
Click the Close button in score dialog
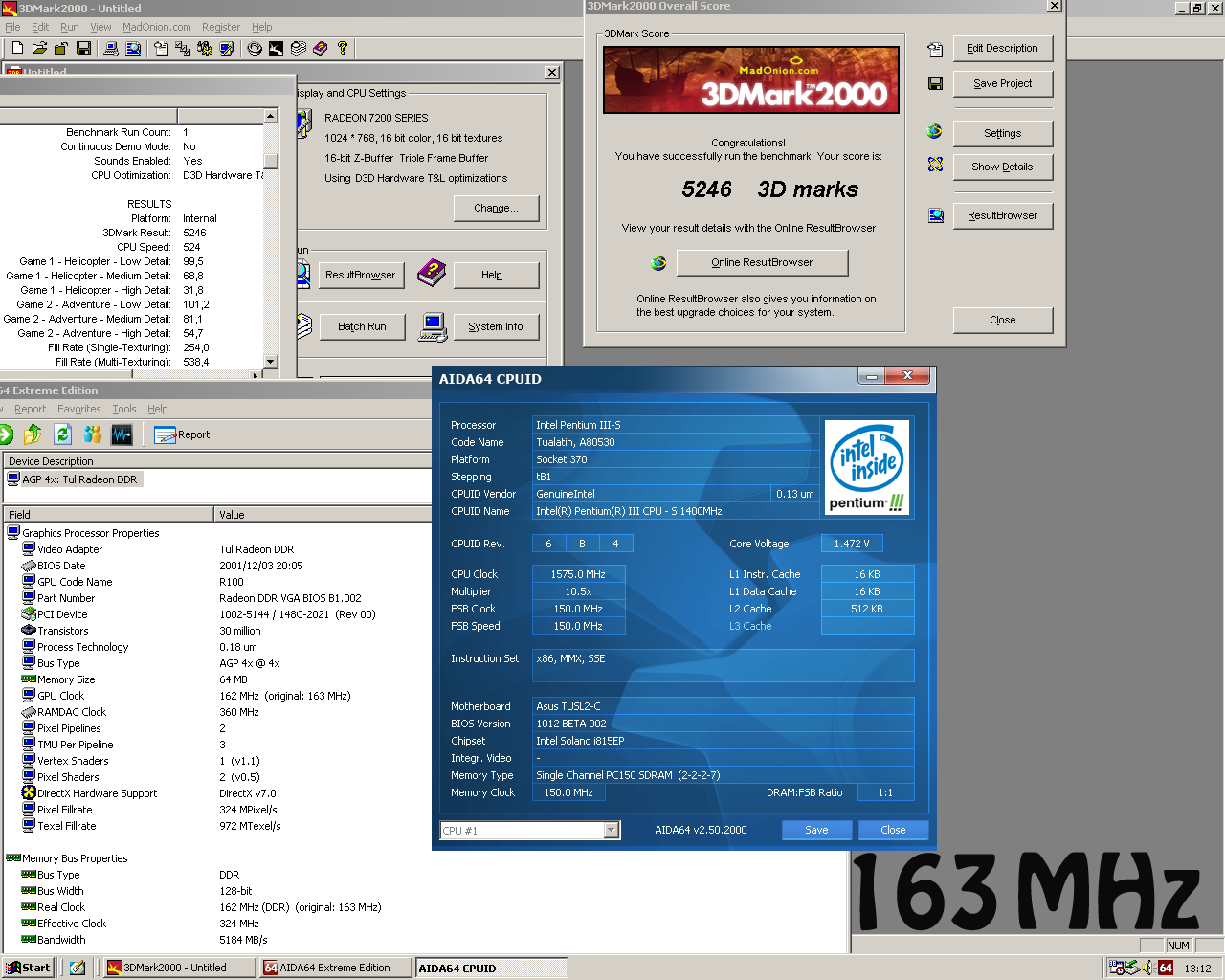[x=1002, y=320]
